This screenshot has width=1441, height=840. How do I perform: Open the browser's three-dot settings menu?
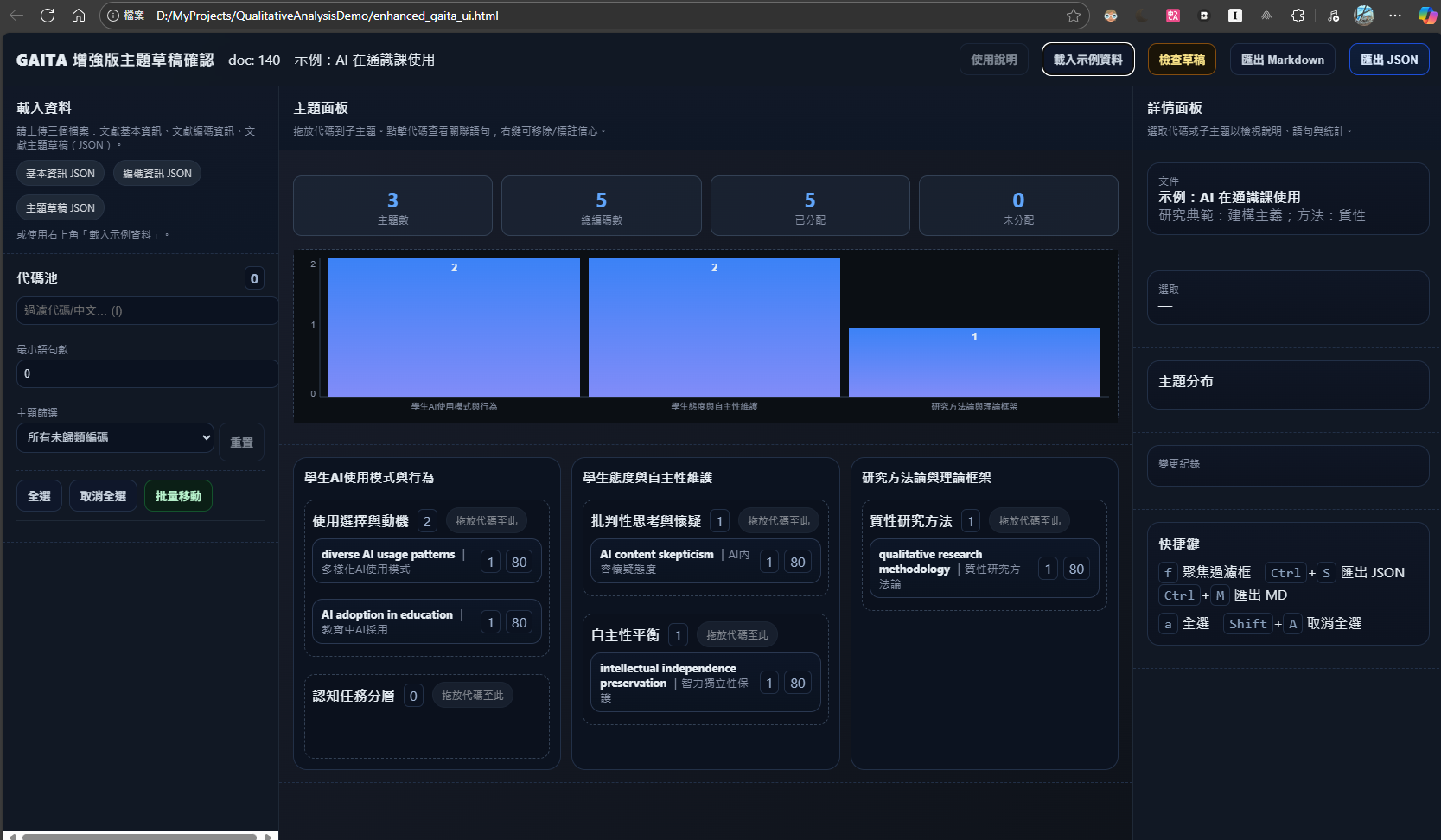(x=1395, y=16)
